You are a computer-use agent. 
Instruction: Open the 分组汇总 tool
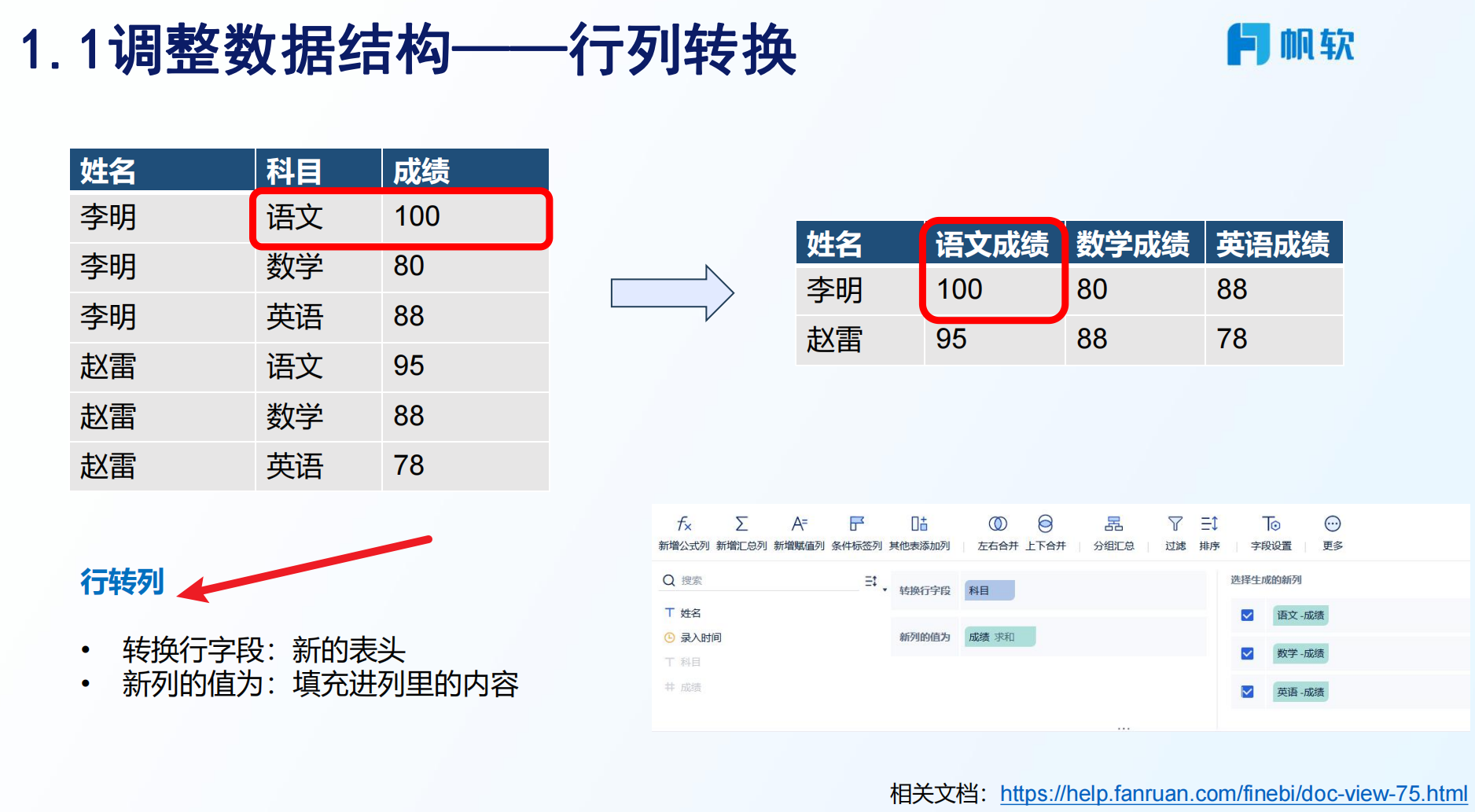[x=1114, y=532]
